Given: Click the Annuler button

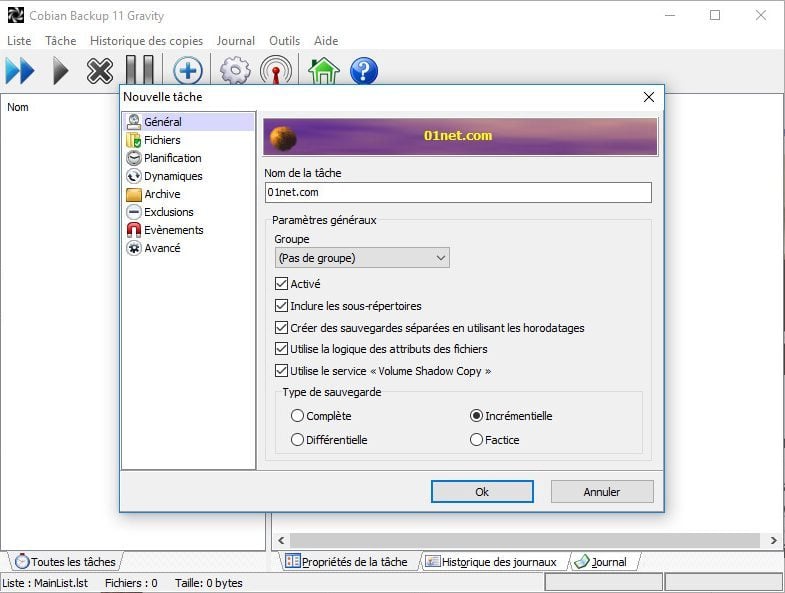Looking at the screenshot, I should pos(601,492).
